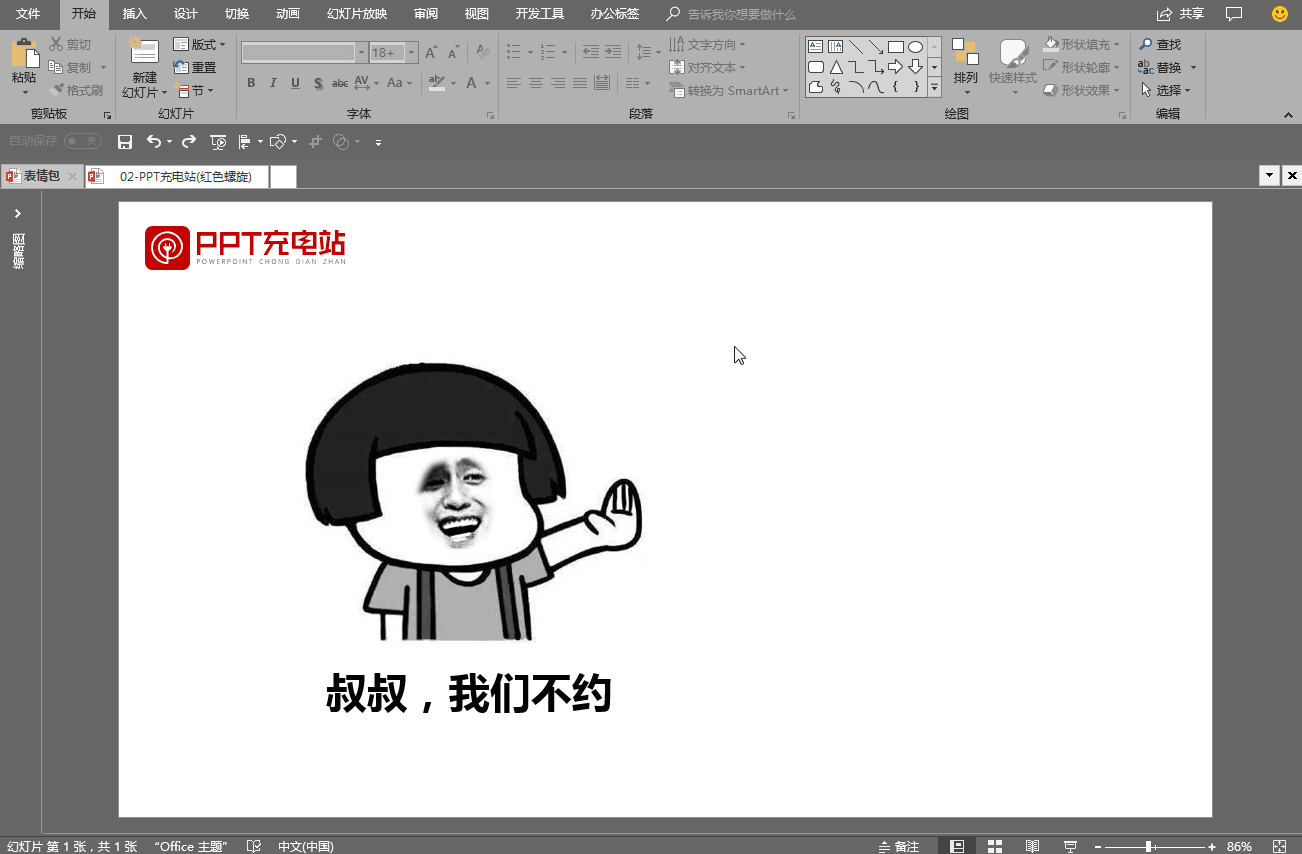Center align paragraph text
The image size is (1302, 854).
pyautogui.click(x=536, y=83)
